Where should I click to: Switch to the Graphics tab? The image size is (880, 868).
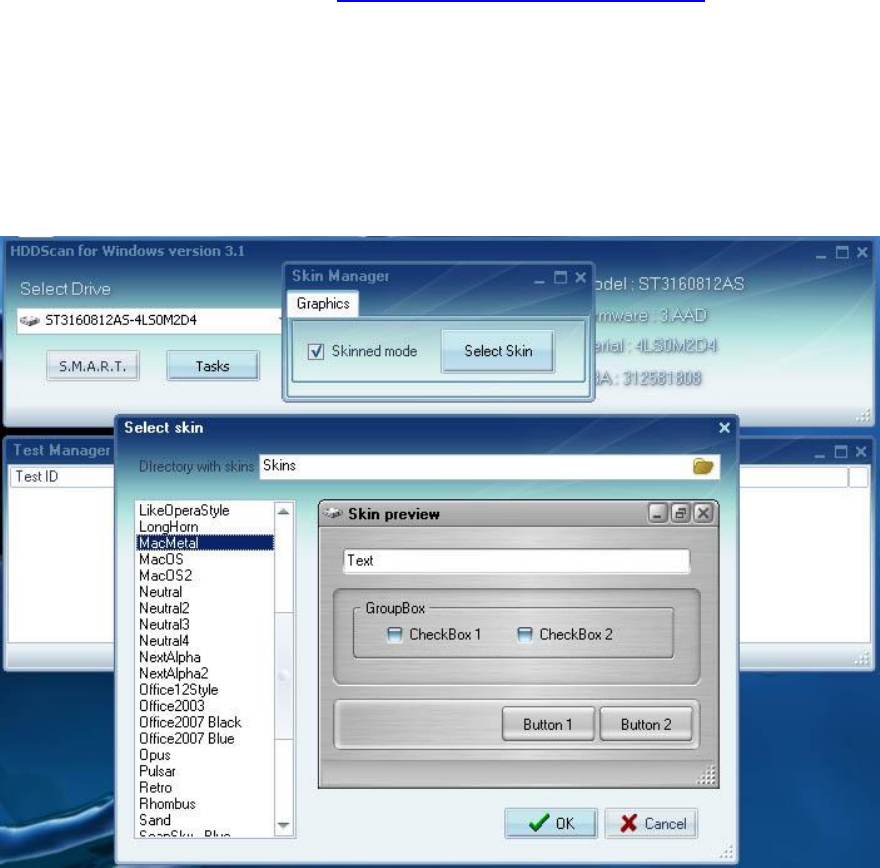323,304
